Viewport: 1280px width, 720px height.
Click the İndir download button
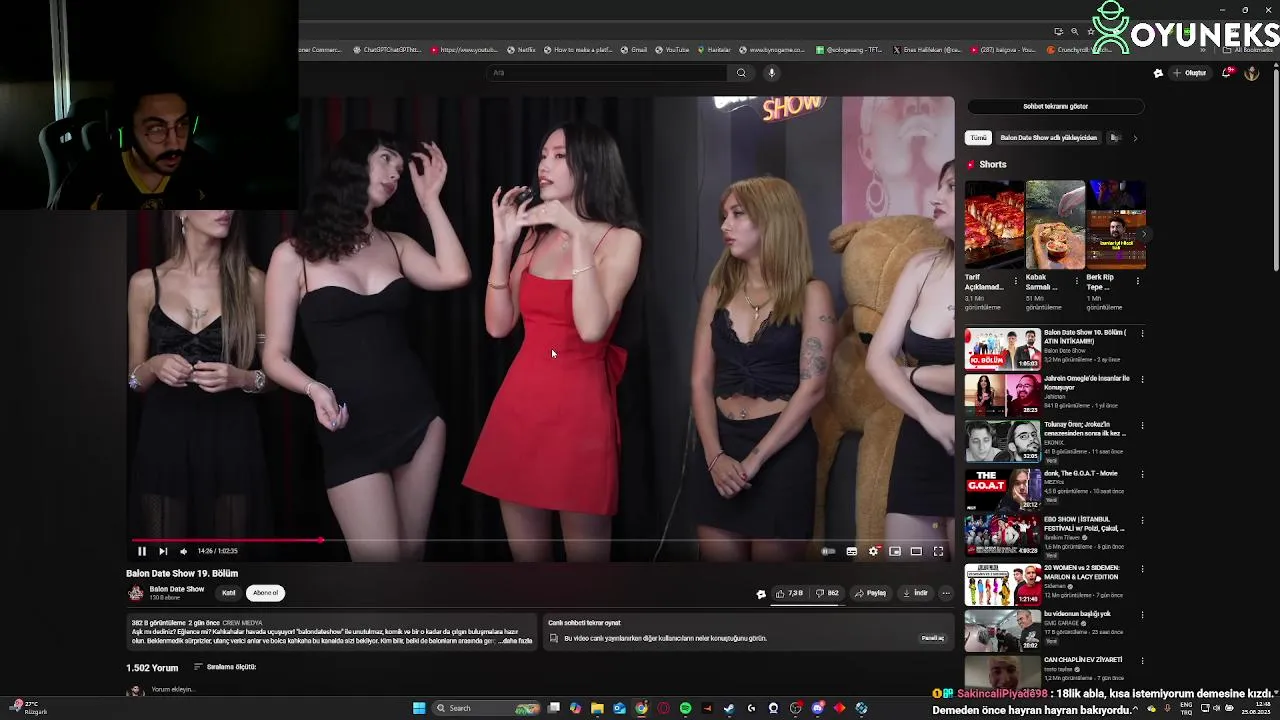pos(915,593)
